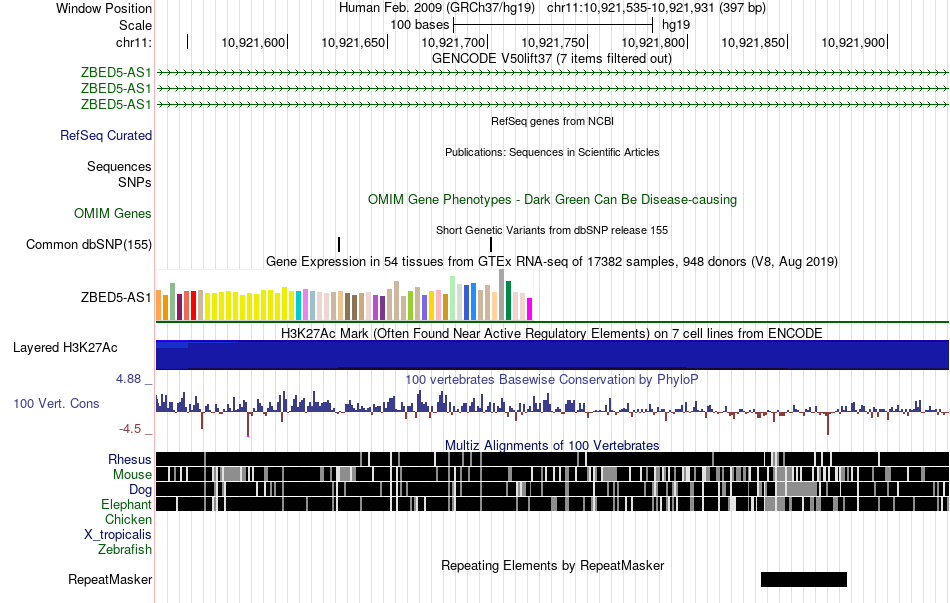Click the second ZBED5-AS1 GENCODE transcript label
Viewport: 950px width, 603px height.
pos(116,88)
